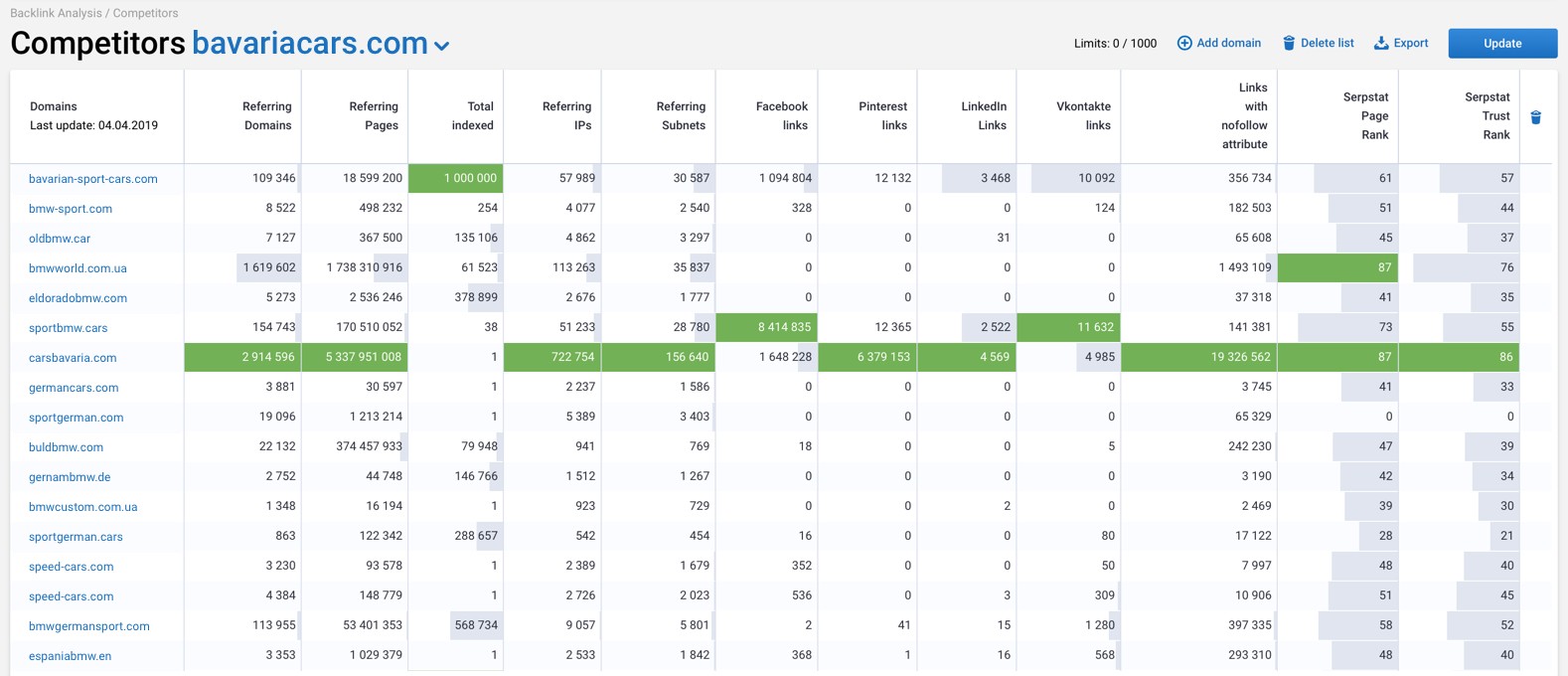
Task: Open buldbmw.com domain link
Action: pos(66,447)
